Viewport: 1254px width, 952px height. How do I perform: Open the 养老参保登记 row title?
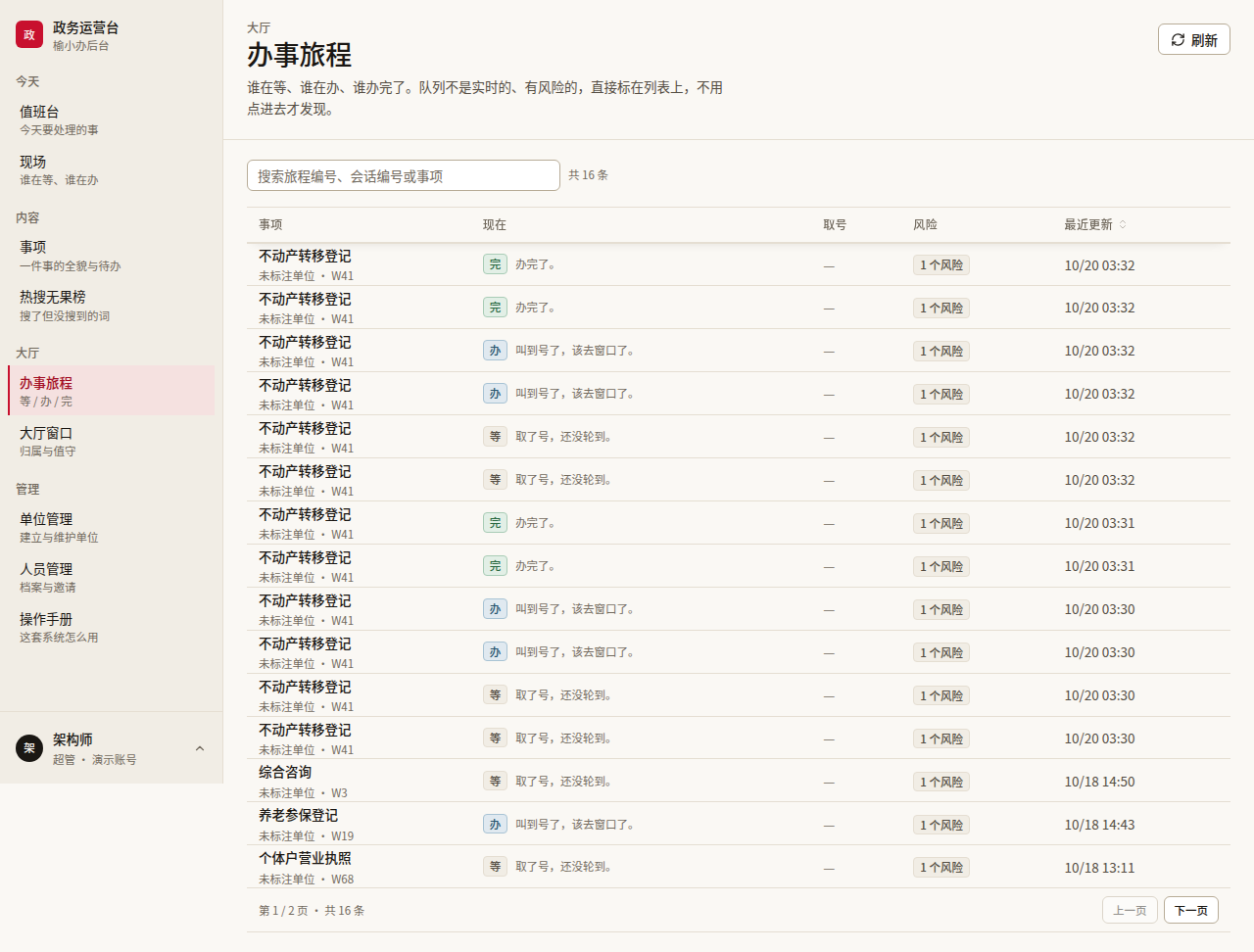coord(298,816)
